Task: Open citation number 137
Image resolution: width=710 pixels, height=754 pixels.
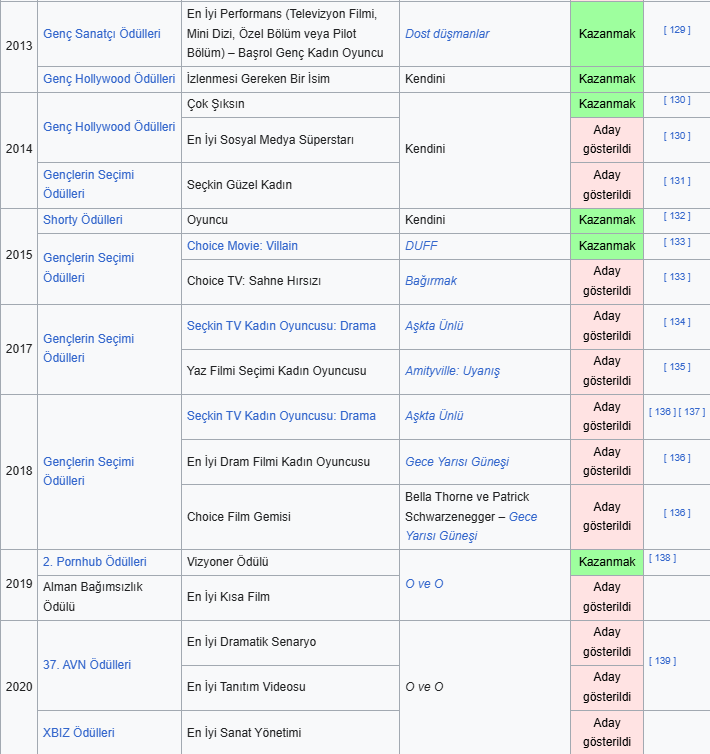Action: pos(692,412)
